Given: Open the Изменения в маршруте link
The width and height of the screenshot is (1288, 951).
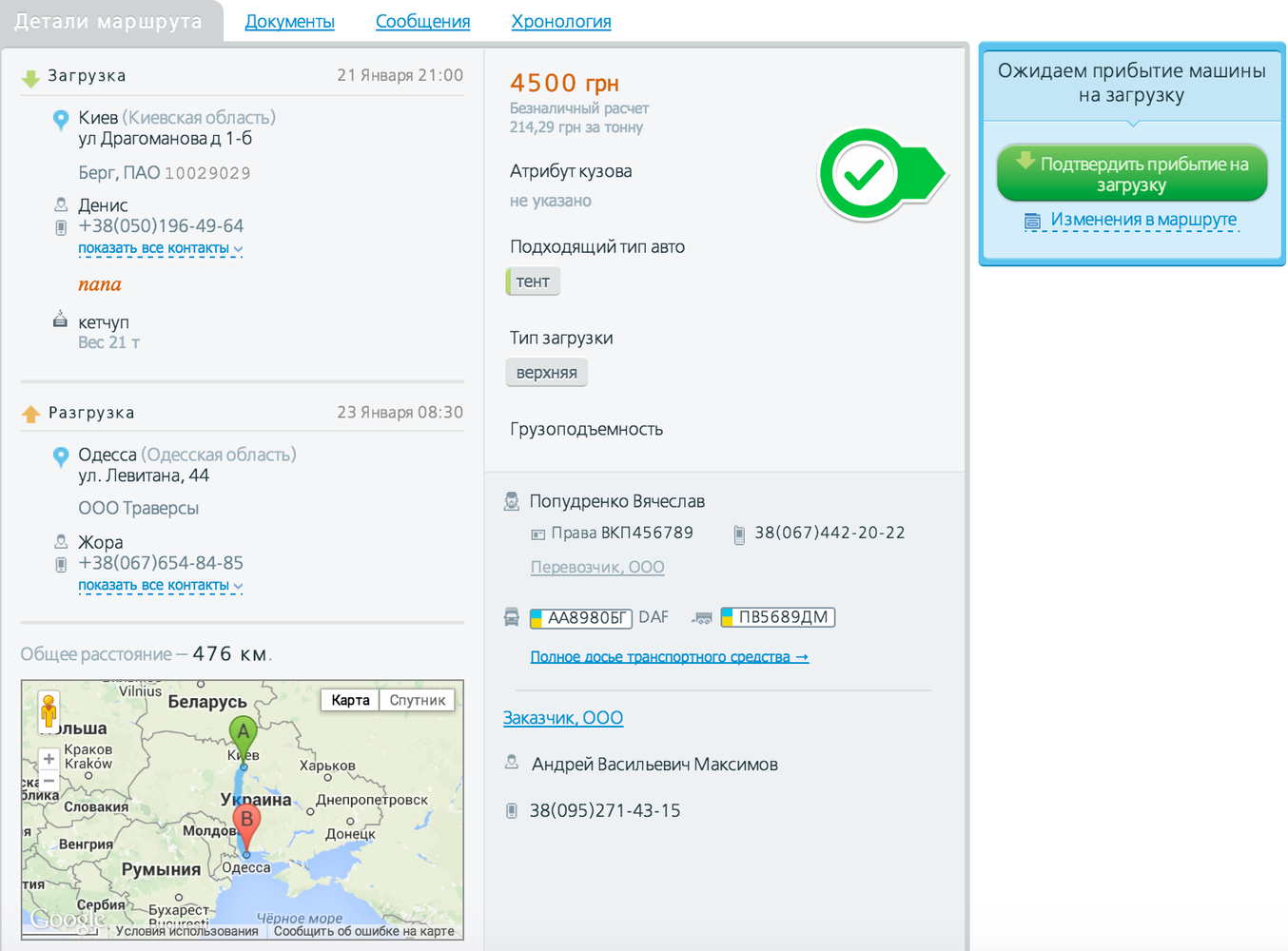Looking at the screenshot, I should 1143,220.
